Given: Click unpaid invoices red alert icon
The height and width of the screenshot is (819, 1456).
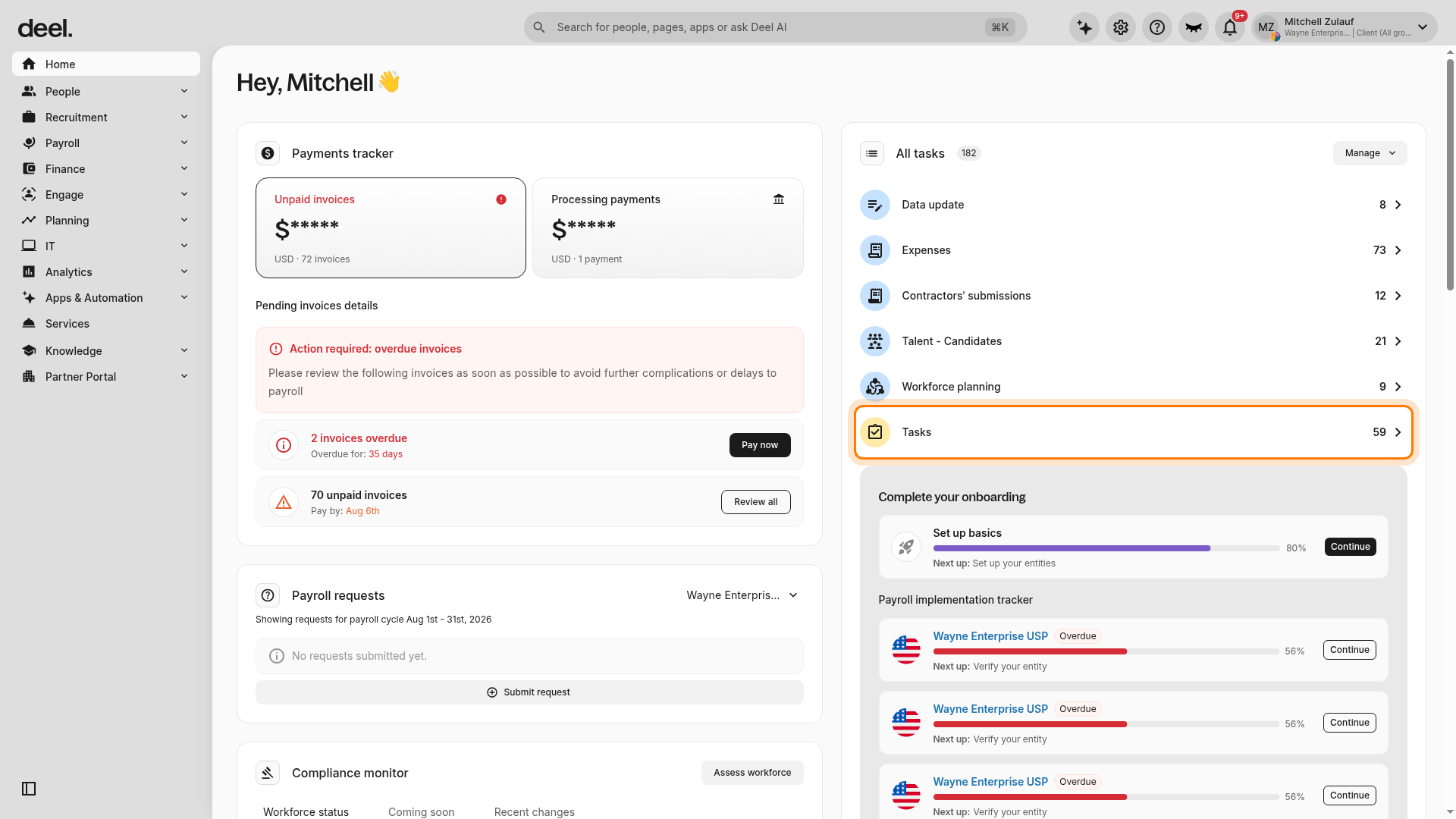Looking at the screenshot, I should pos(501,199).
